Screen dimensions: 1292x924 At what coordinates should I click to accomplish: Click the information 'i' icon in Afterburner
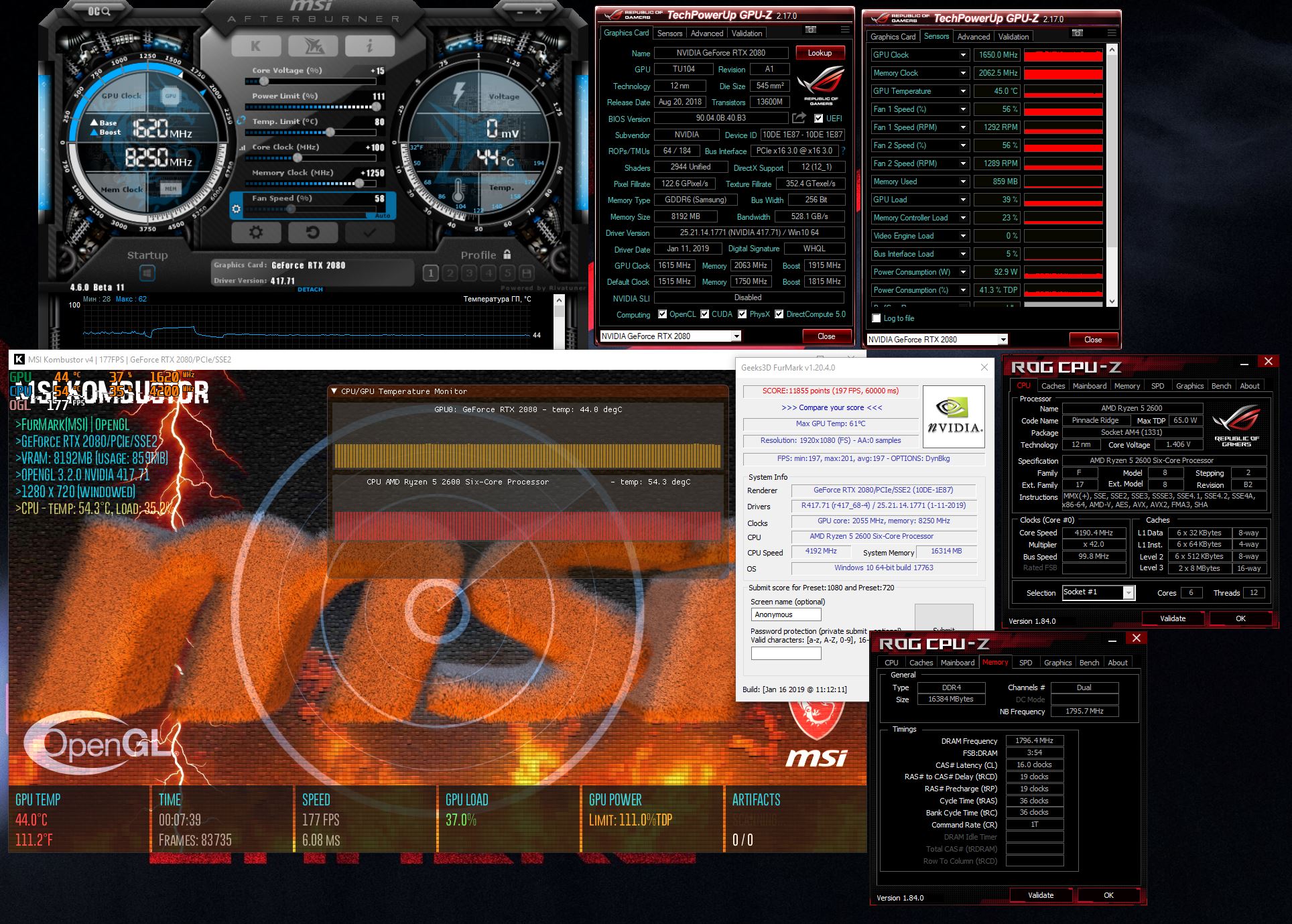(x=369, y=46)
